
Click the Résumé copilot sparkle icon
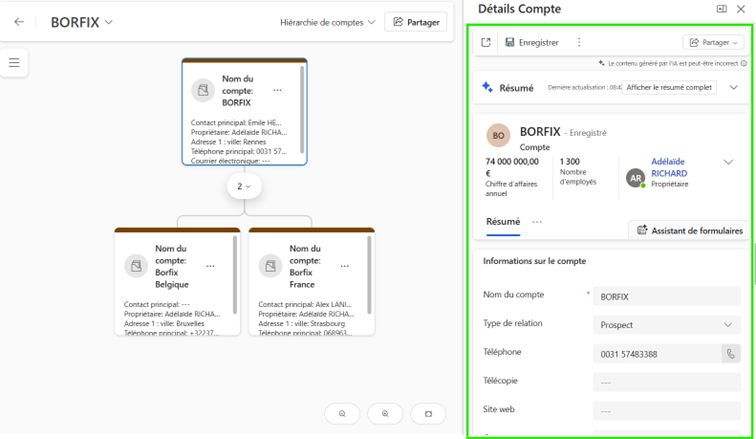point(487,87)
